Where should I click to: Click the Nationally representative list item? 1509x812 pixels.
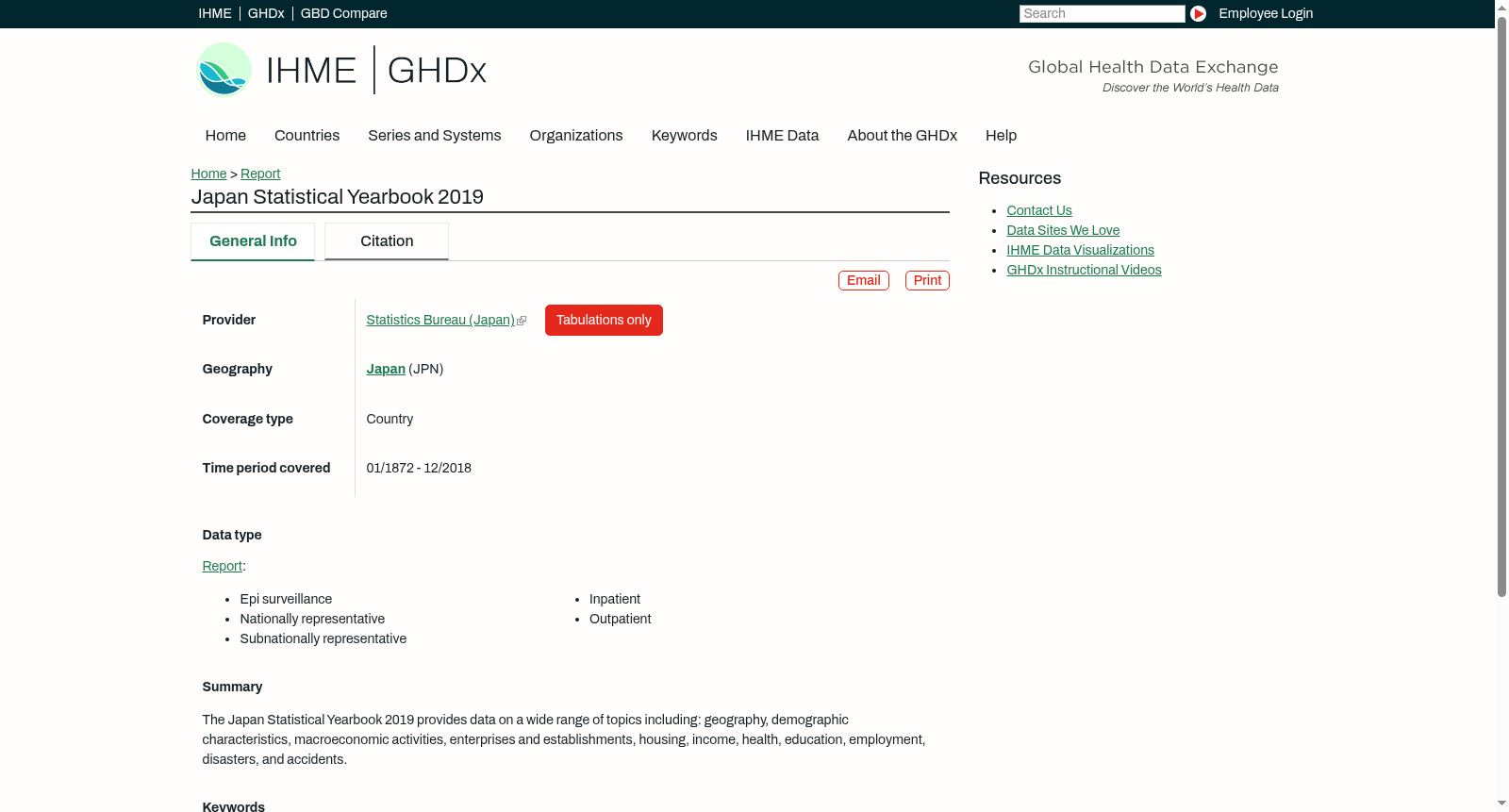coord(312,619)
